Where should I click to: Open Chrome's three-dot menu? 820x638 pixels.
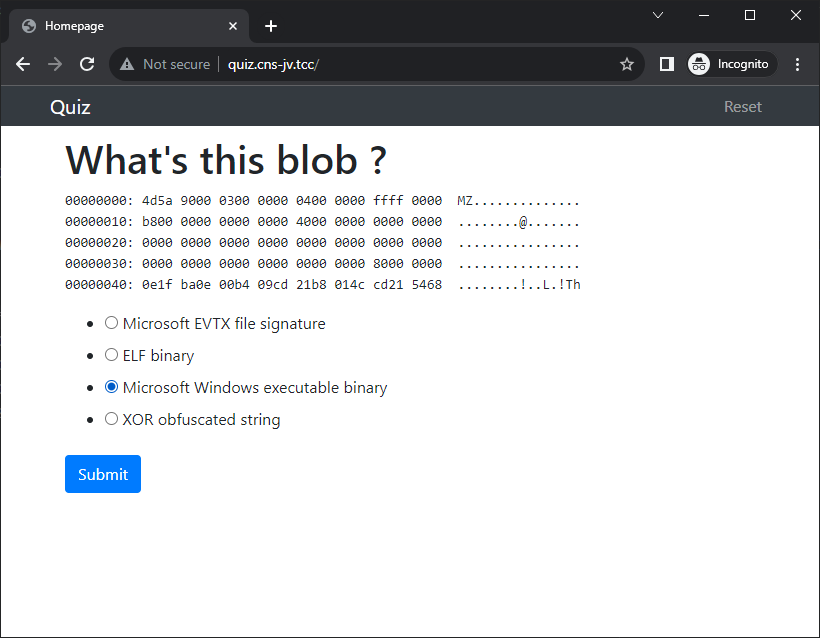797,64
